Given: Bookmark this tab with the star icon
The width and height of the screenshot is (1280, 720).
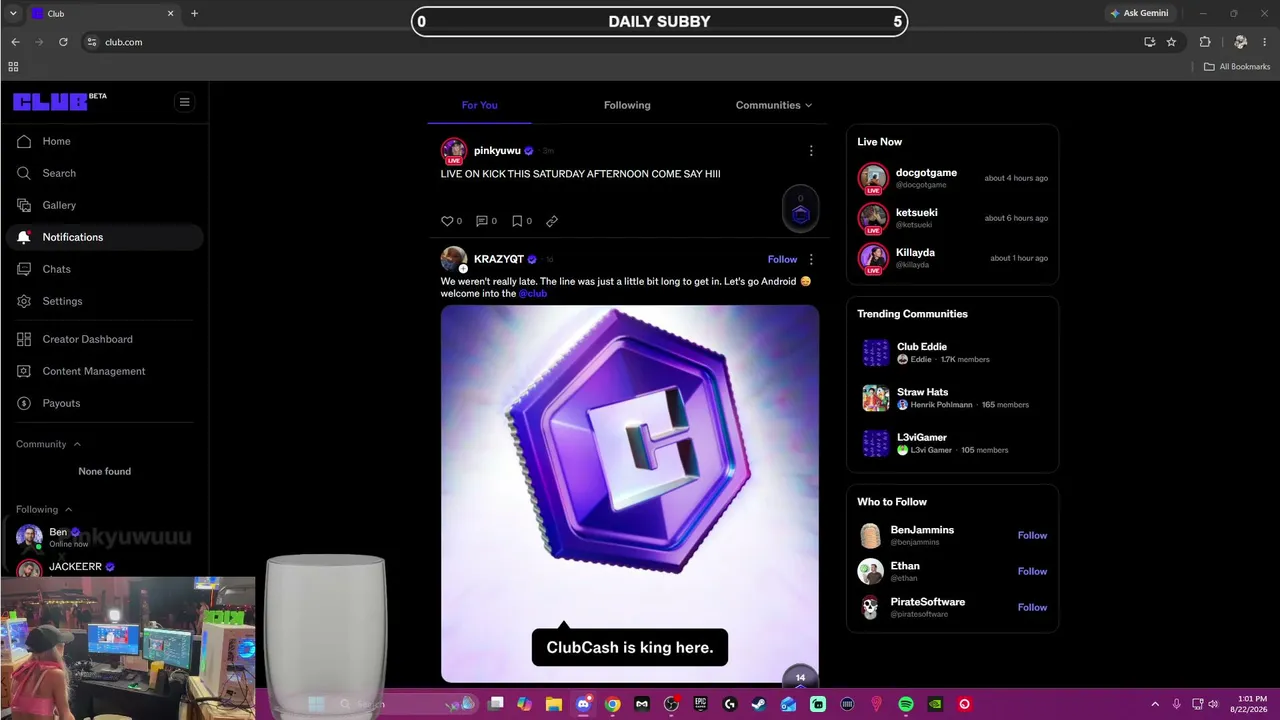Looking at the screenshot, I should tap(1171, 42).
